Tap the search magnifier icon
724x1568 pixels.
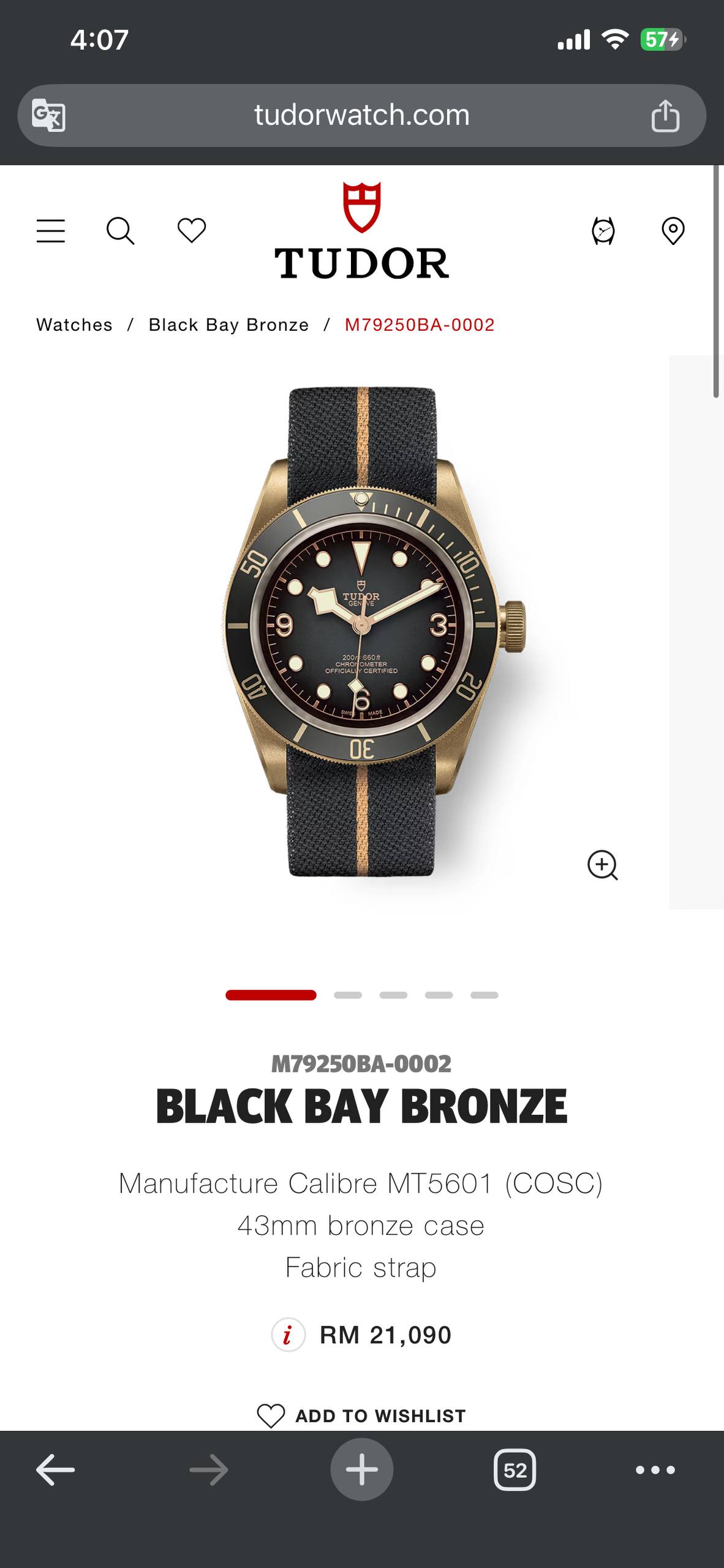pos(121,231)
